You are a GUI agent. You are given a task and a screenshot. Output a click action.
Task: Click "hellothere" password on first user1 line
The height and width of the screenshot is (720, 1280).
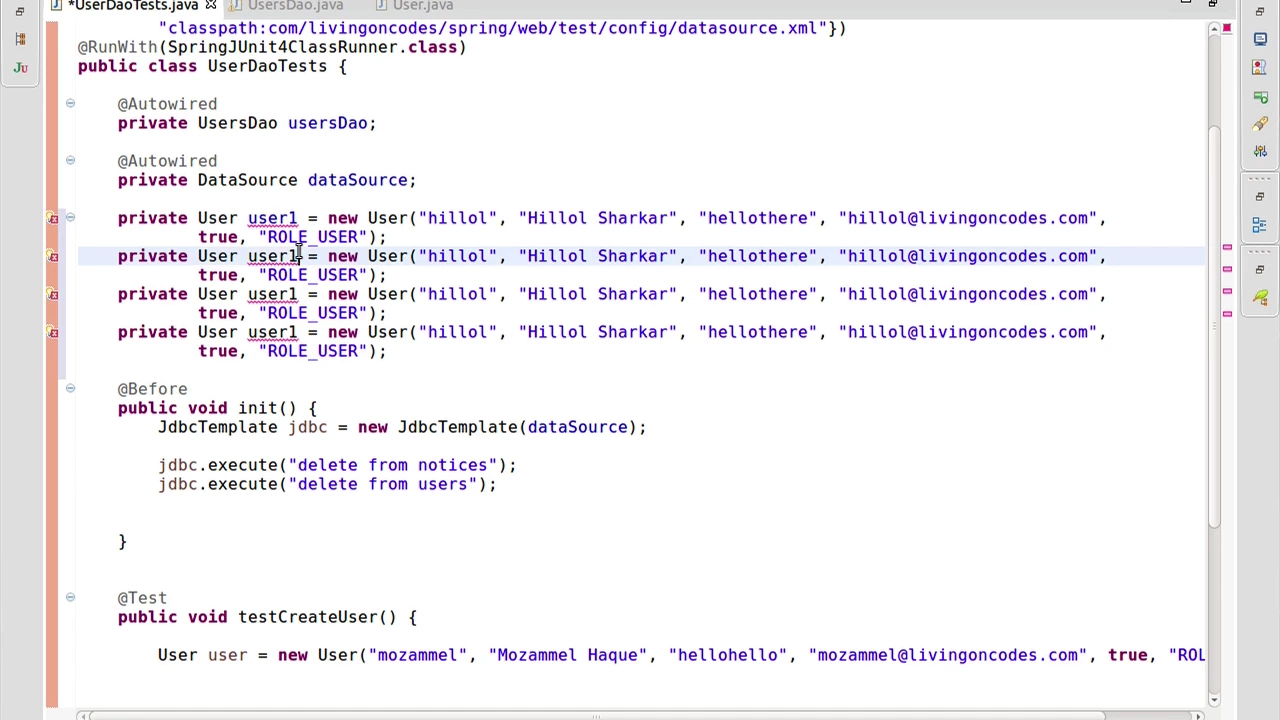click(758, 218)
